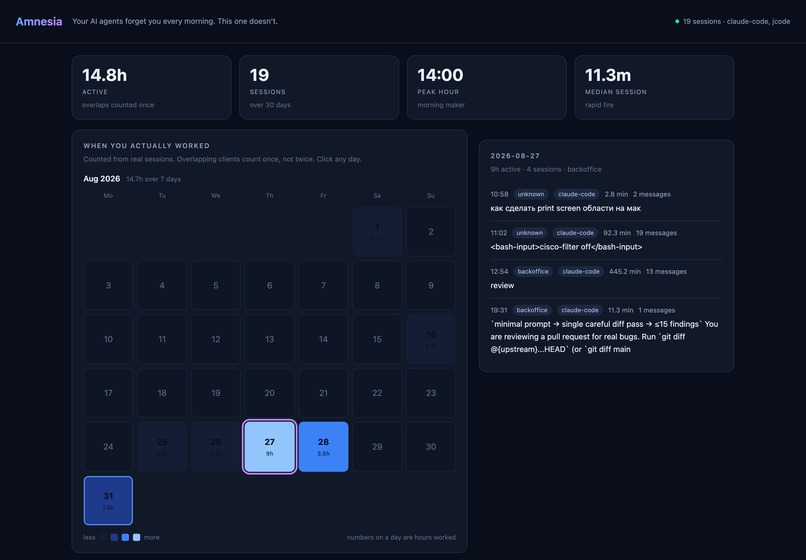Choose day 8 in the calendar
The height and width of the screenshot is (560, 806).
pyautogui.click(x=377, y=285)
